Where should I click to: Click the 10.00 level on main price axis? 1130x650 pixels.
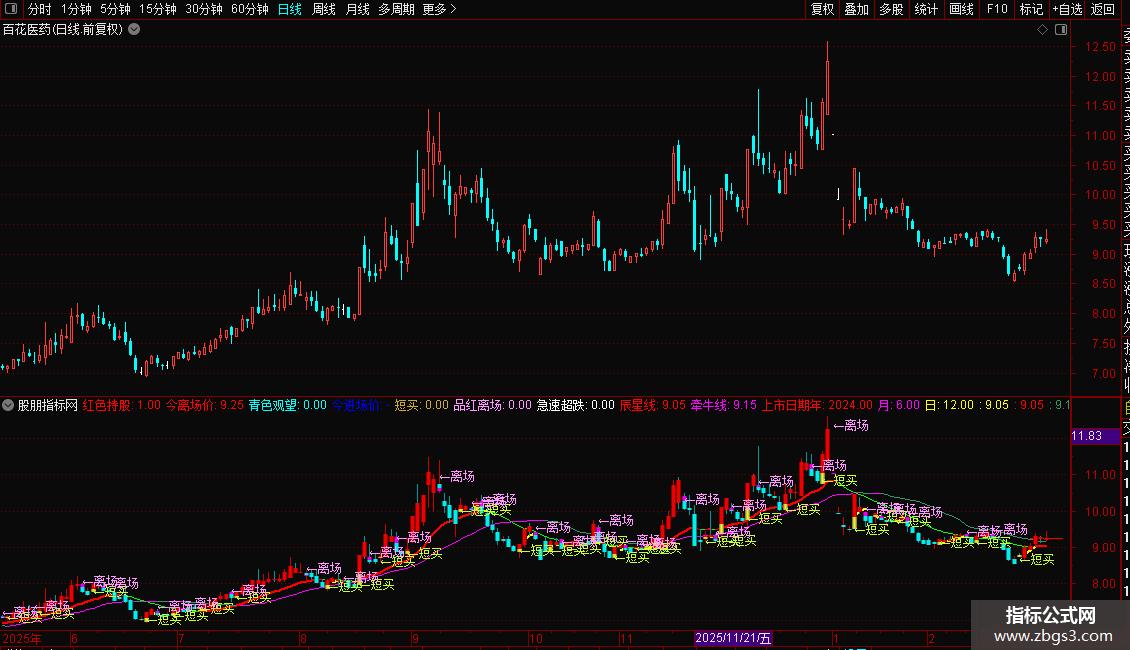click(x=1100, y=195)
